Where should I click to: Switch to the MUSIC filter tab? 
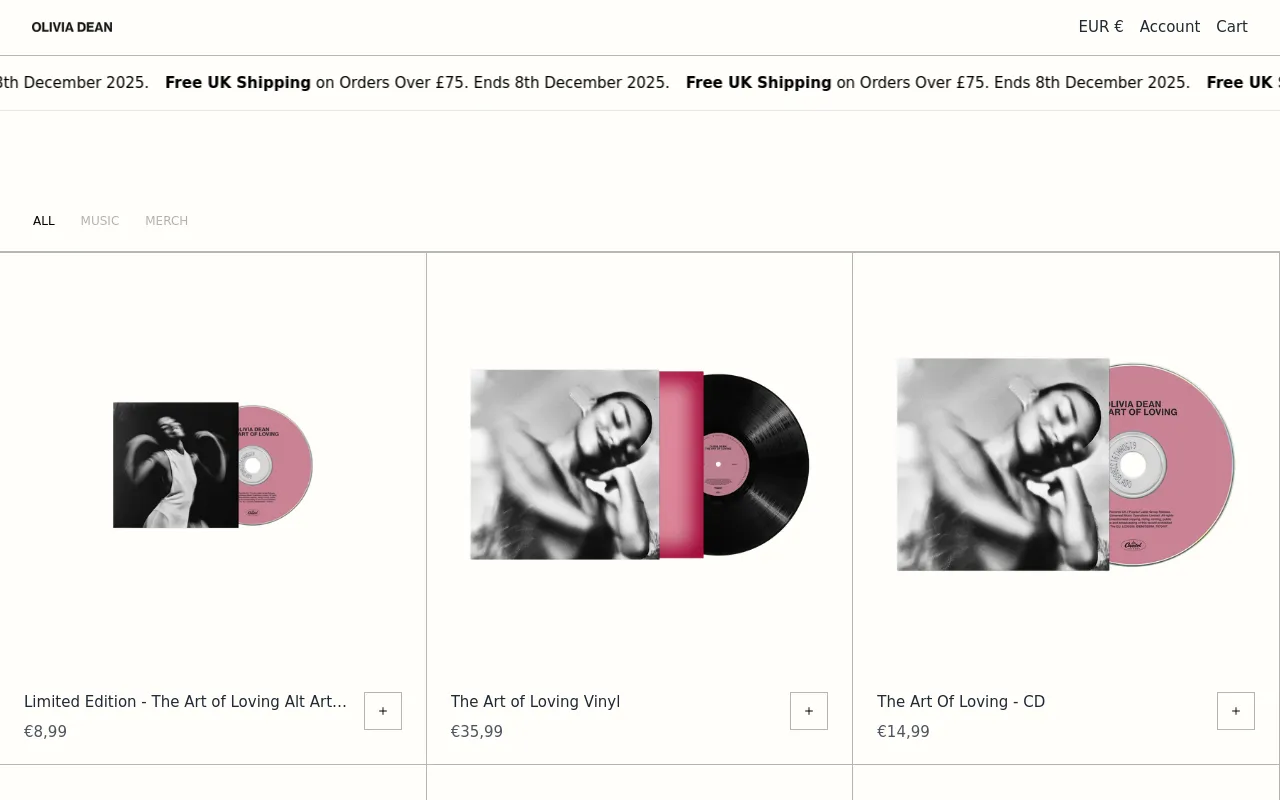[100, 221]
